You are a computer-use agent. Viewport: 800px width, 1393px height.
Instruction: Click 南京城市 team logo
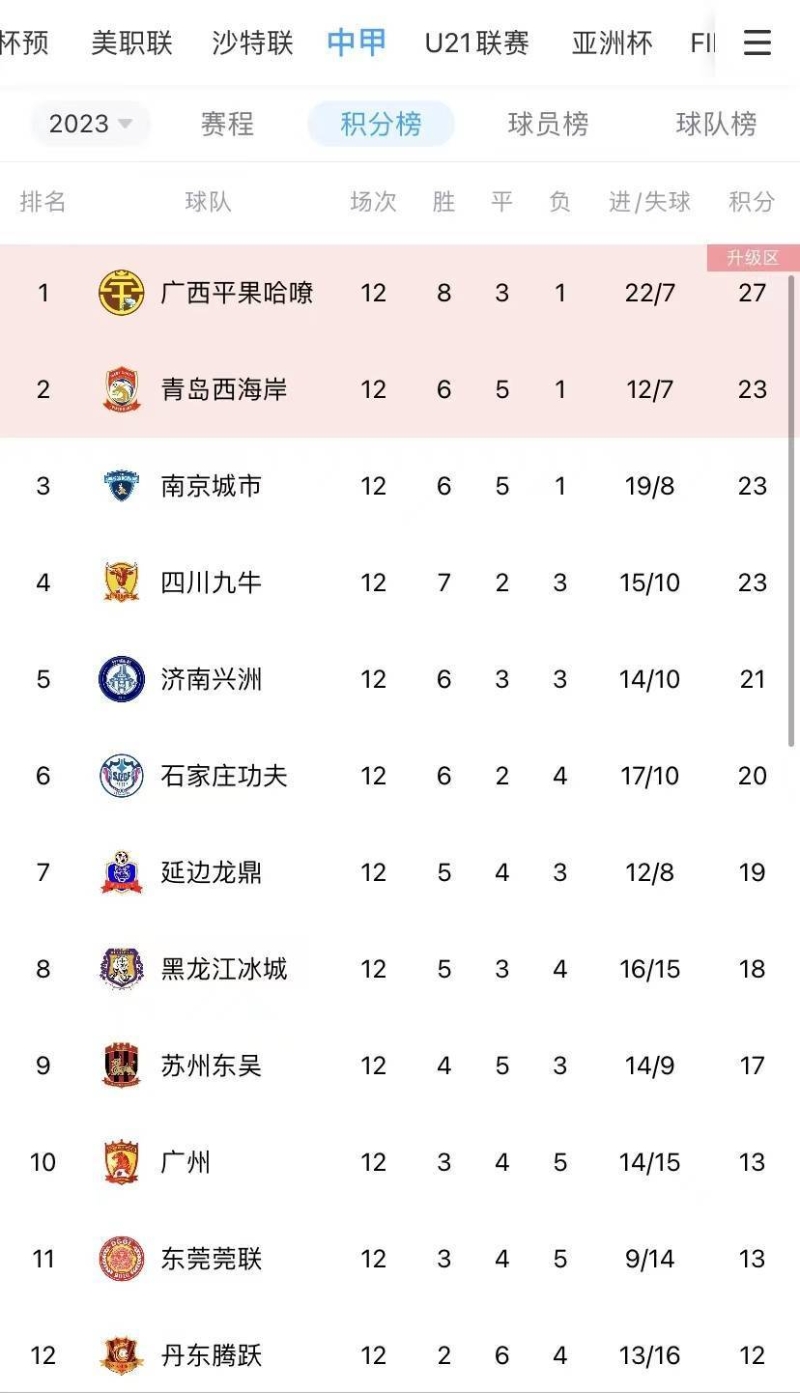click(x=121, y=486)
